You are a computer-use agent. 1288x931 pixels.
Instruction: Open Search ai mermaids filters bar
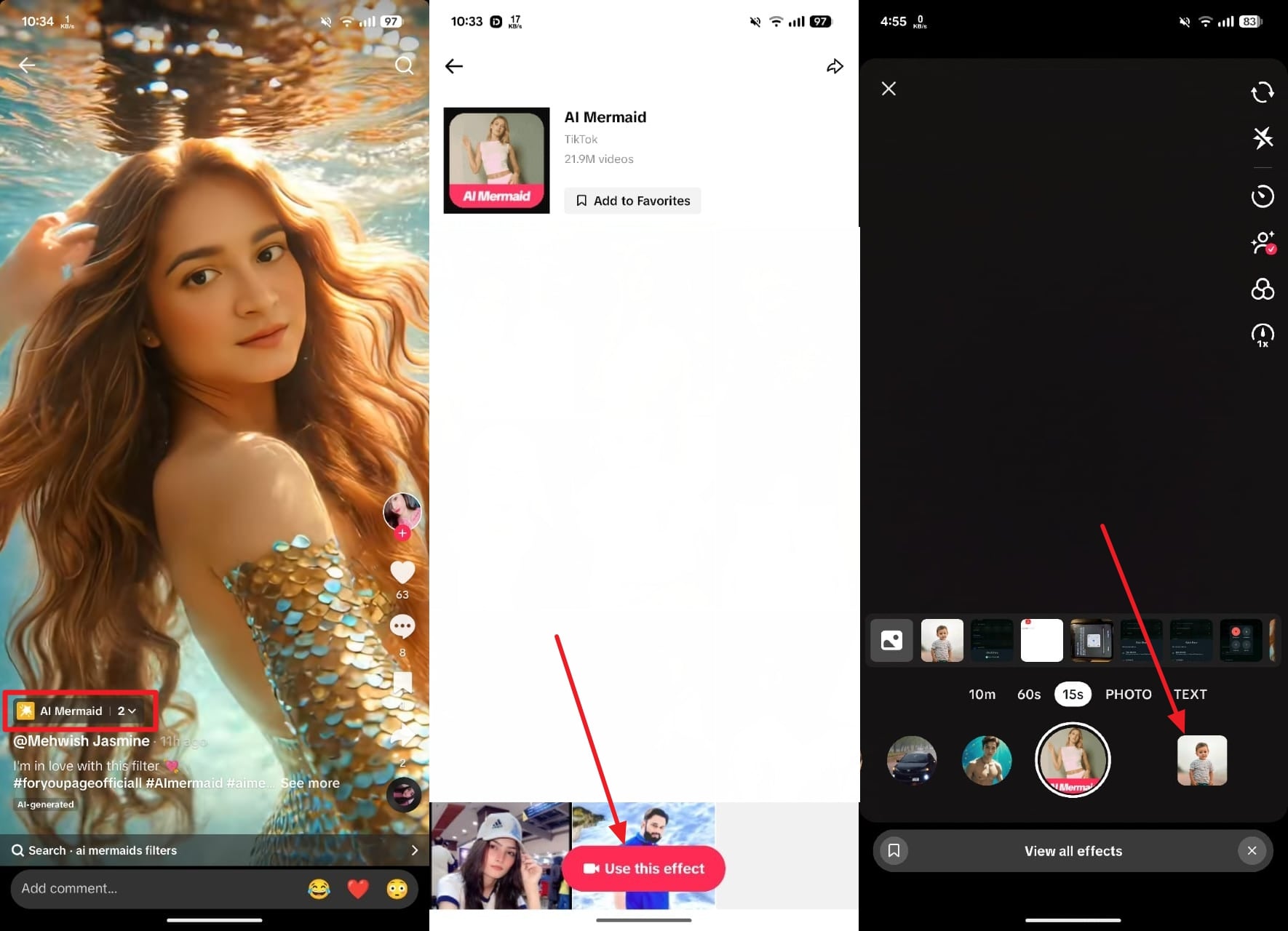tap(215, 850)
